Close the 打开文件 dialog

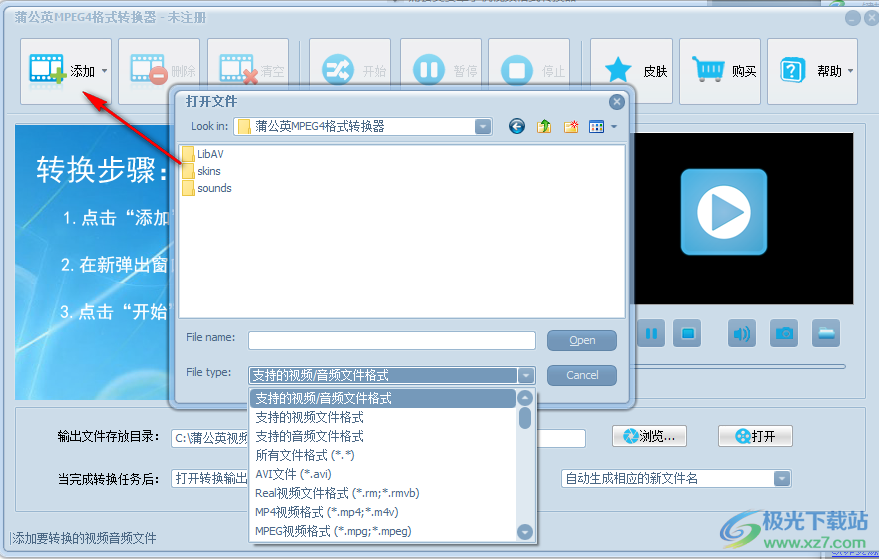[x=617, y=101]
